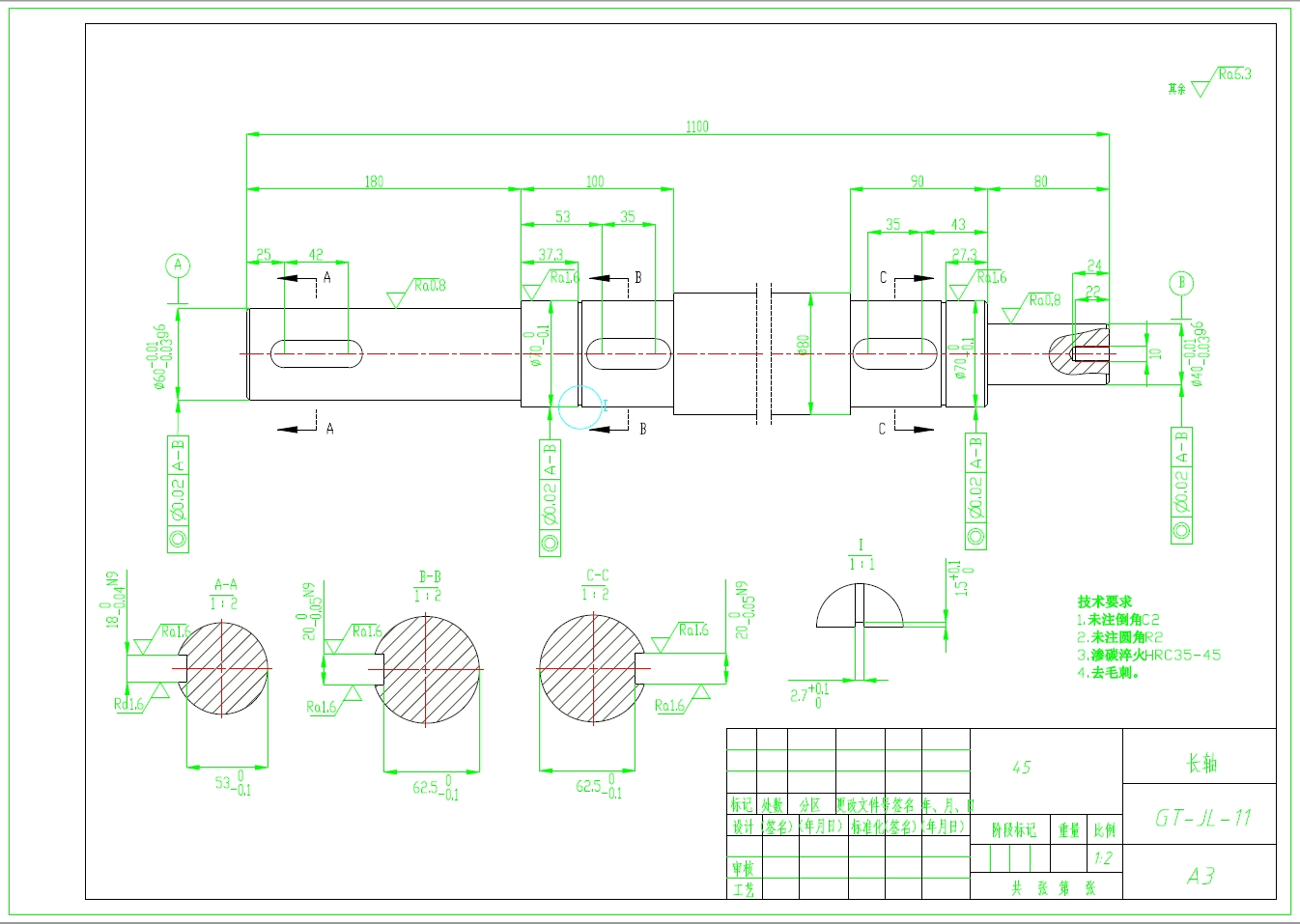1300x924 pixels.
Task: Click the material 45 cell in title block
Action: 1022,768
